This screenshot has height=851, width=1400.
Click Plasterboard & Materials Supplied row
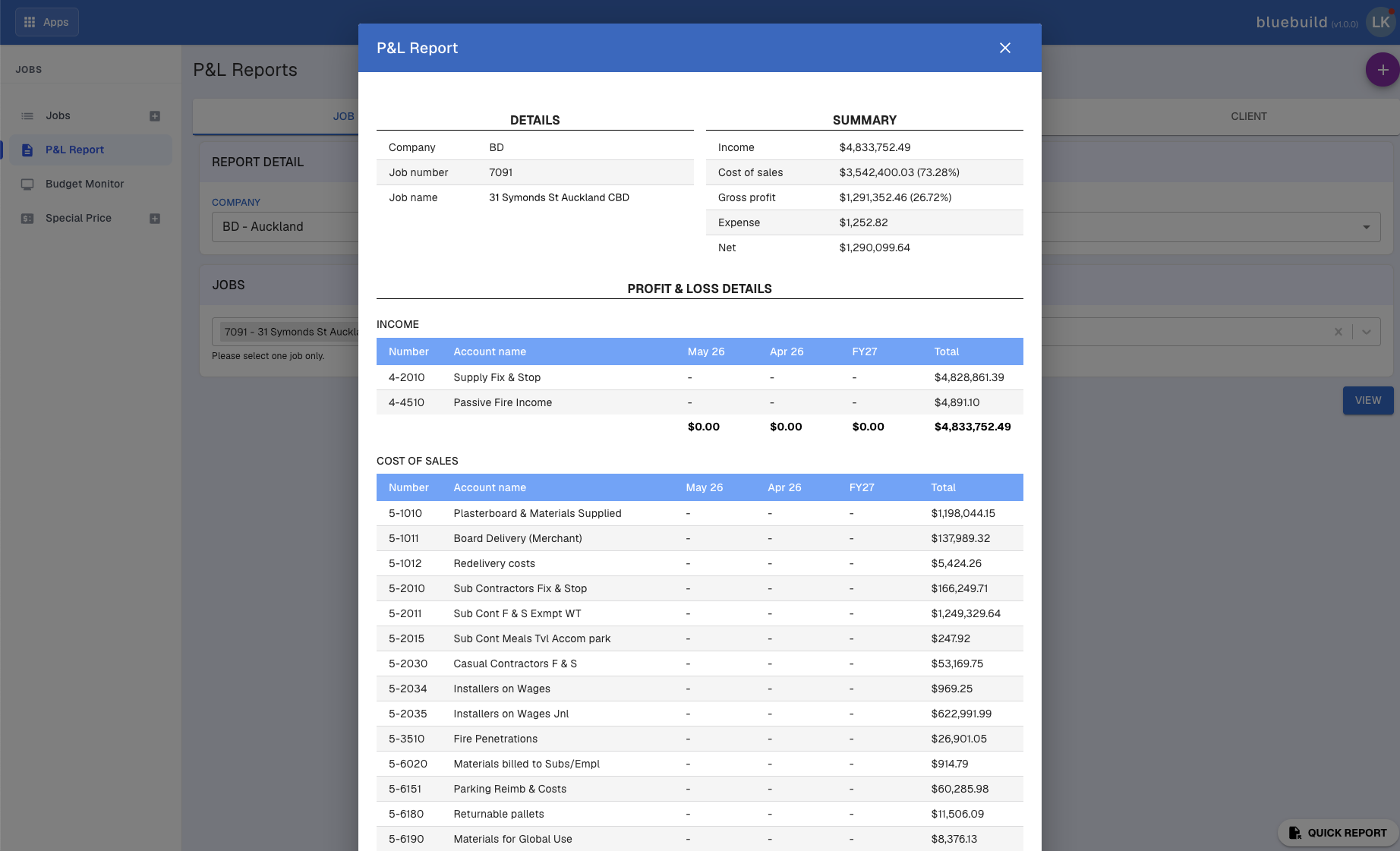pyautogui.click(x=699, y=513)
